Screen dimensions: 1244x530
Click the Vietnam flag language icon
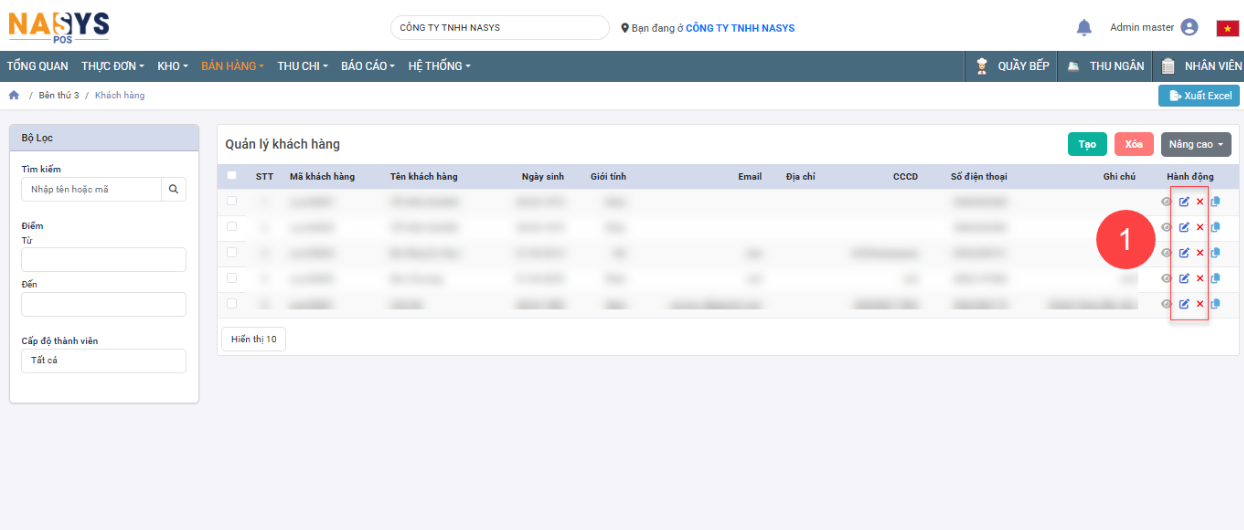pos(1227,28)
